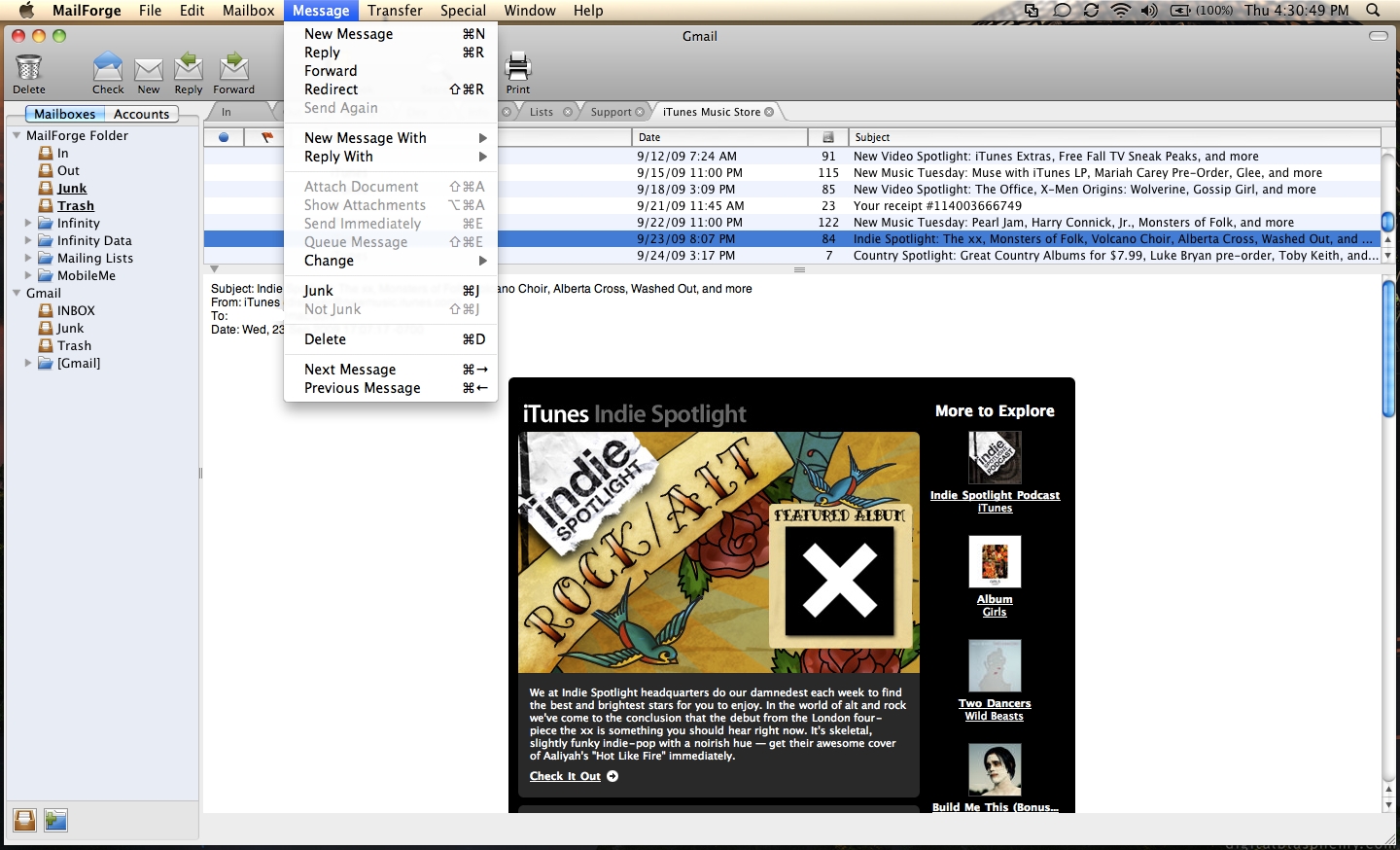Click the Delete trash can toolbar icon
The image size is (1400, 850).
(x=28, y=67)
